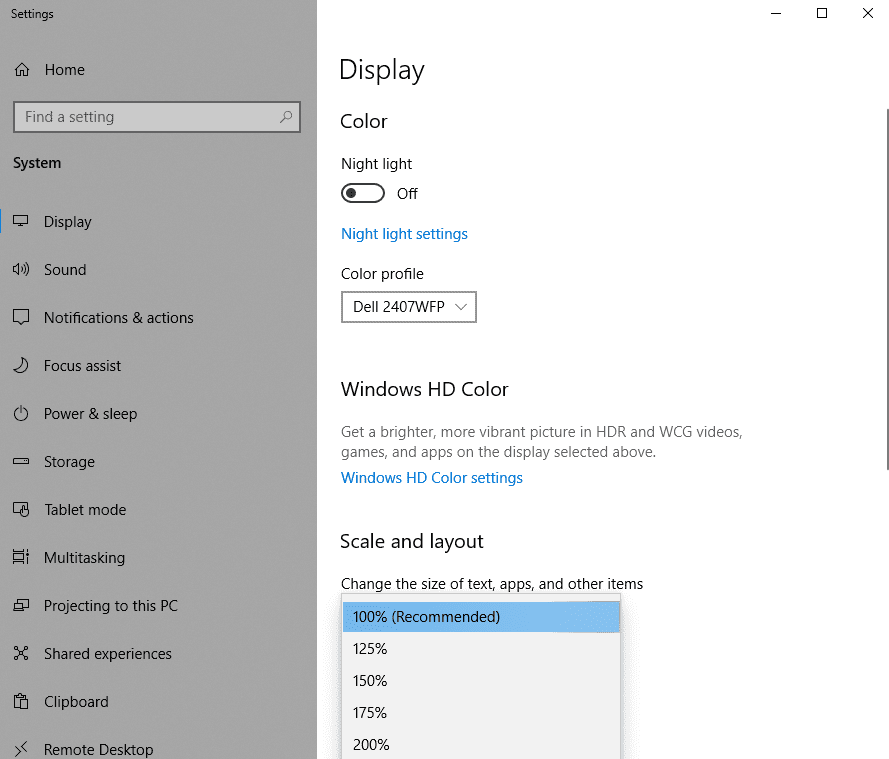Click the Tablet mode icon
The height and width of the screenshot is (759, 889).
coord(21,510)
